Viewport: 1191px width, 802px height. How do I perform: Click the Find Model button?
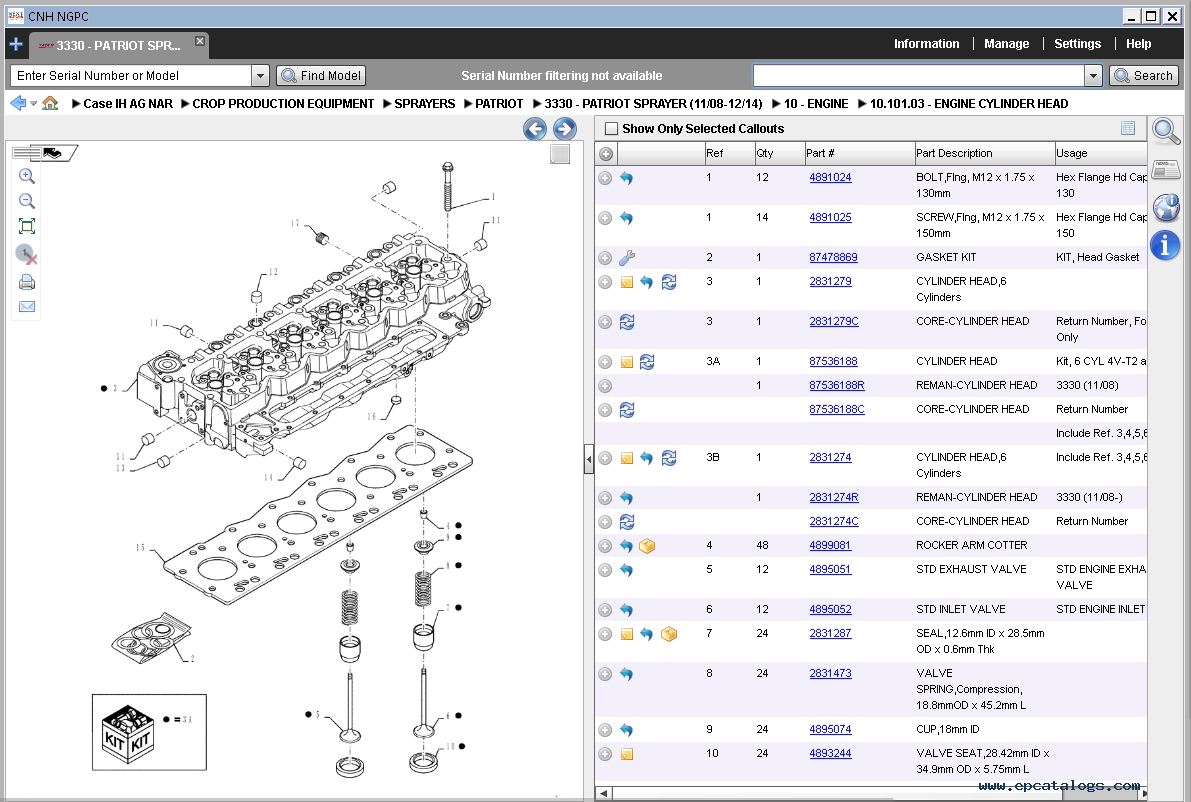pyautogui.click(x=321, y=75)
